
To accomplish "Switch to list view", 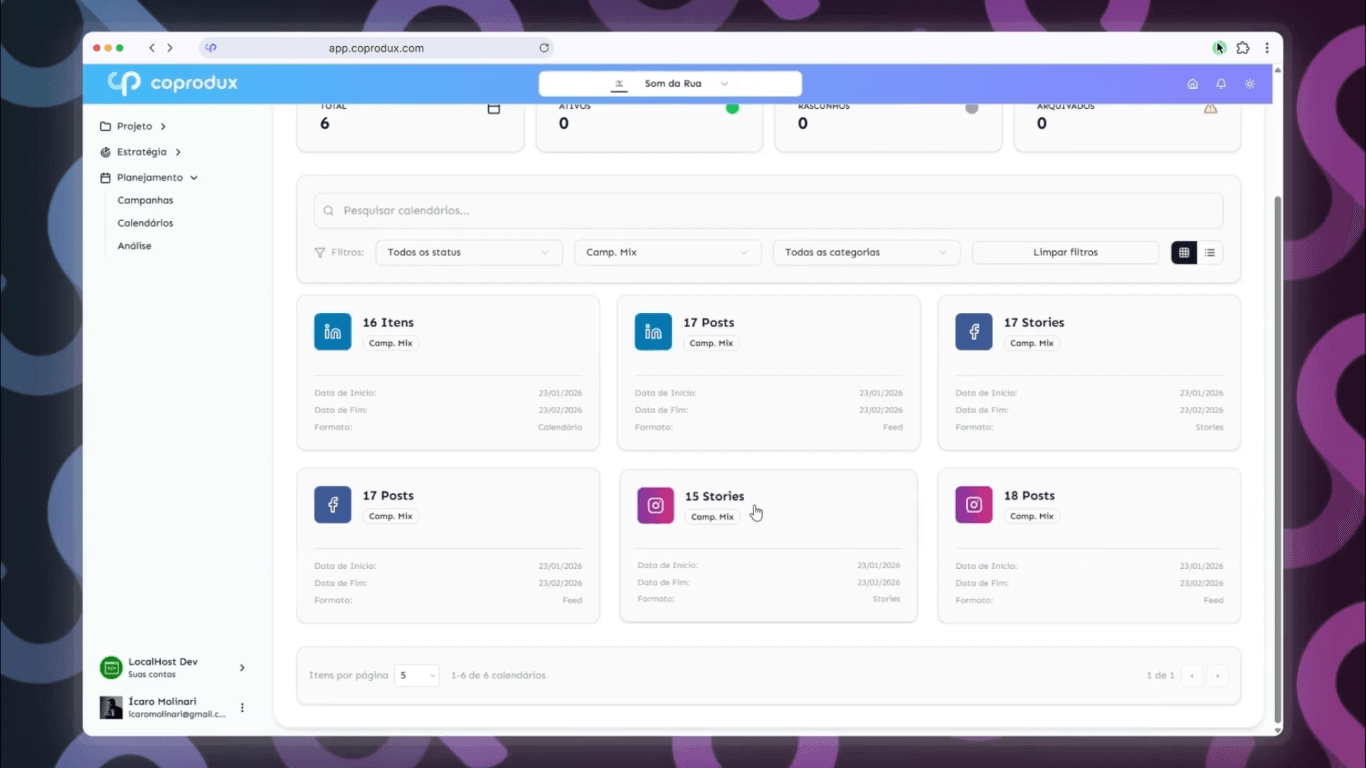I will click(1210, 253).
